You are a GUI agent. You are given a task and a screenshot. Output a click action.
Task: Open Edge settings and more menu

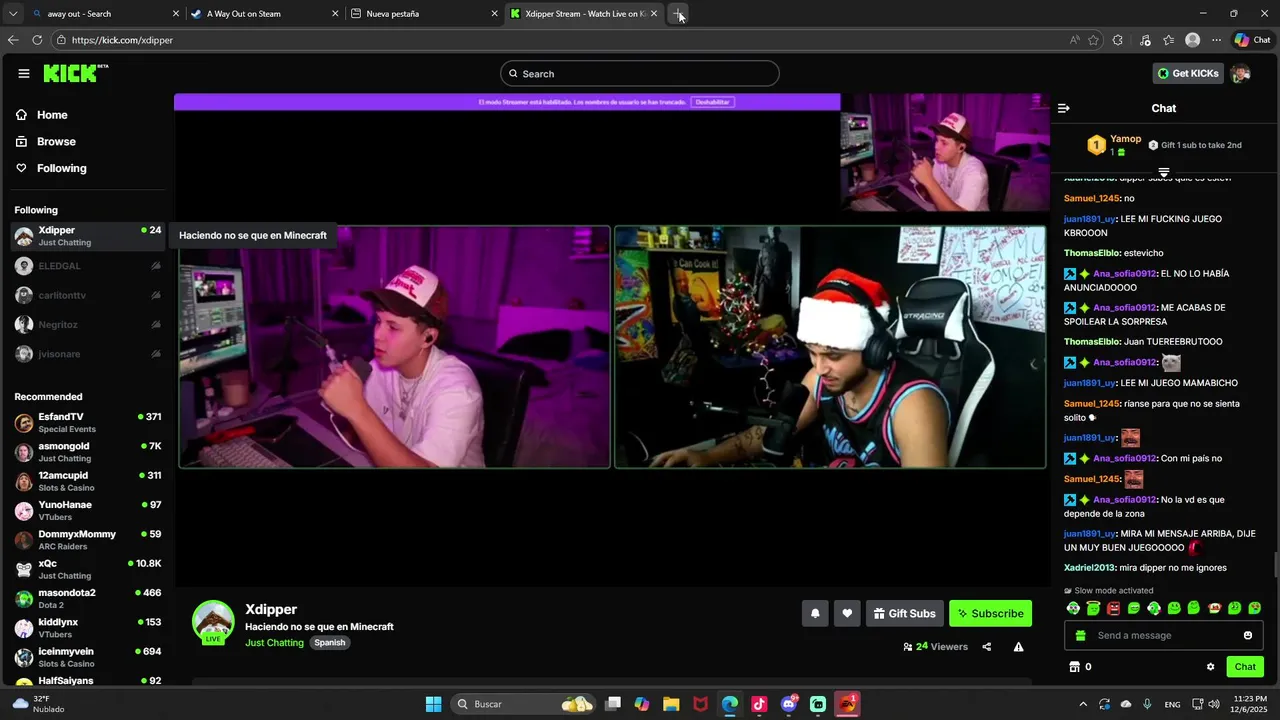tap(1216, 40)
